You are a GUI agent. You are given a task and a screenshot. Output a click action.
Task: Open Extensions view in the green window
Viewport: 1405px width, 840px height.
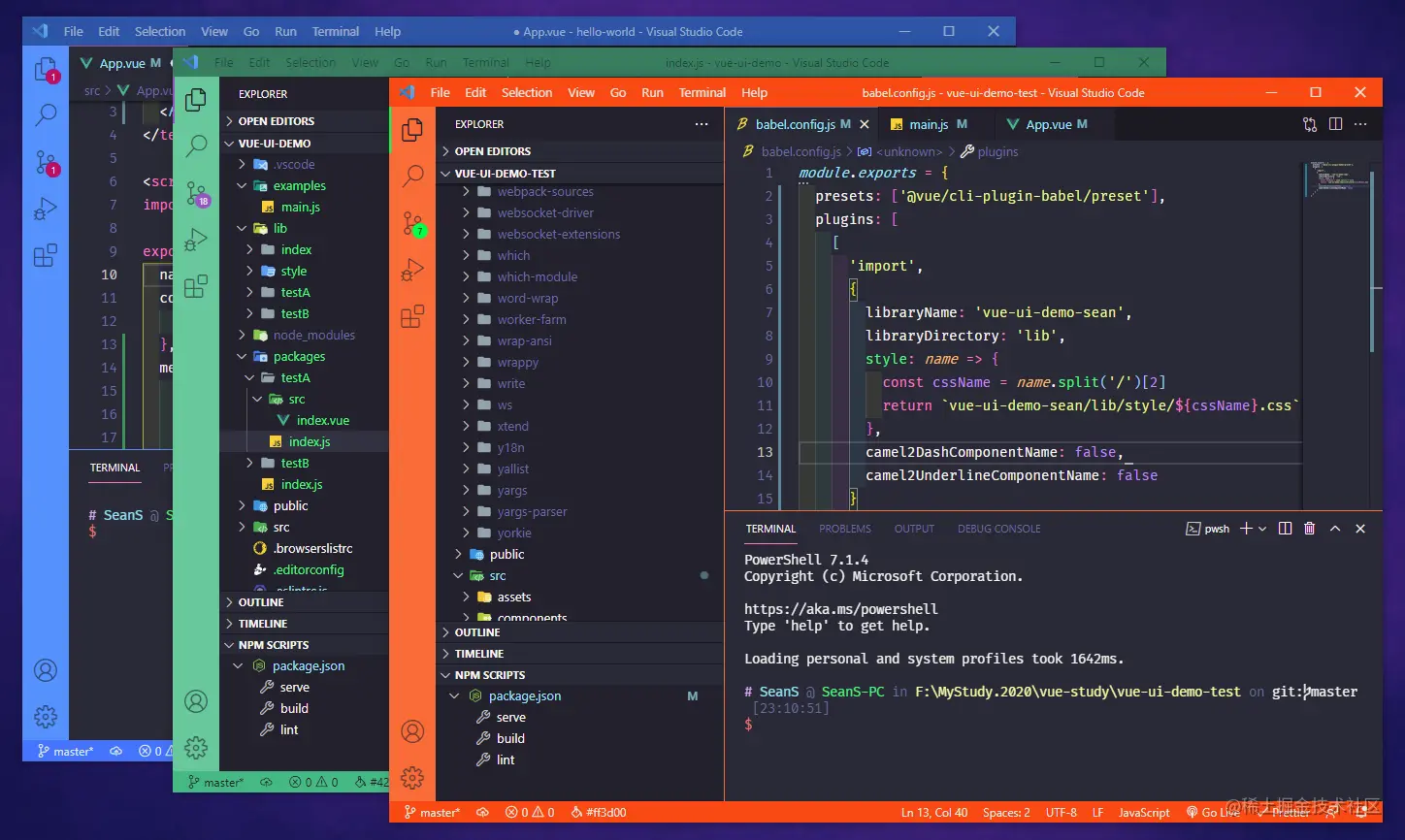coord(196,286)
